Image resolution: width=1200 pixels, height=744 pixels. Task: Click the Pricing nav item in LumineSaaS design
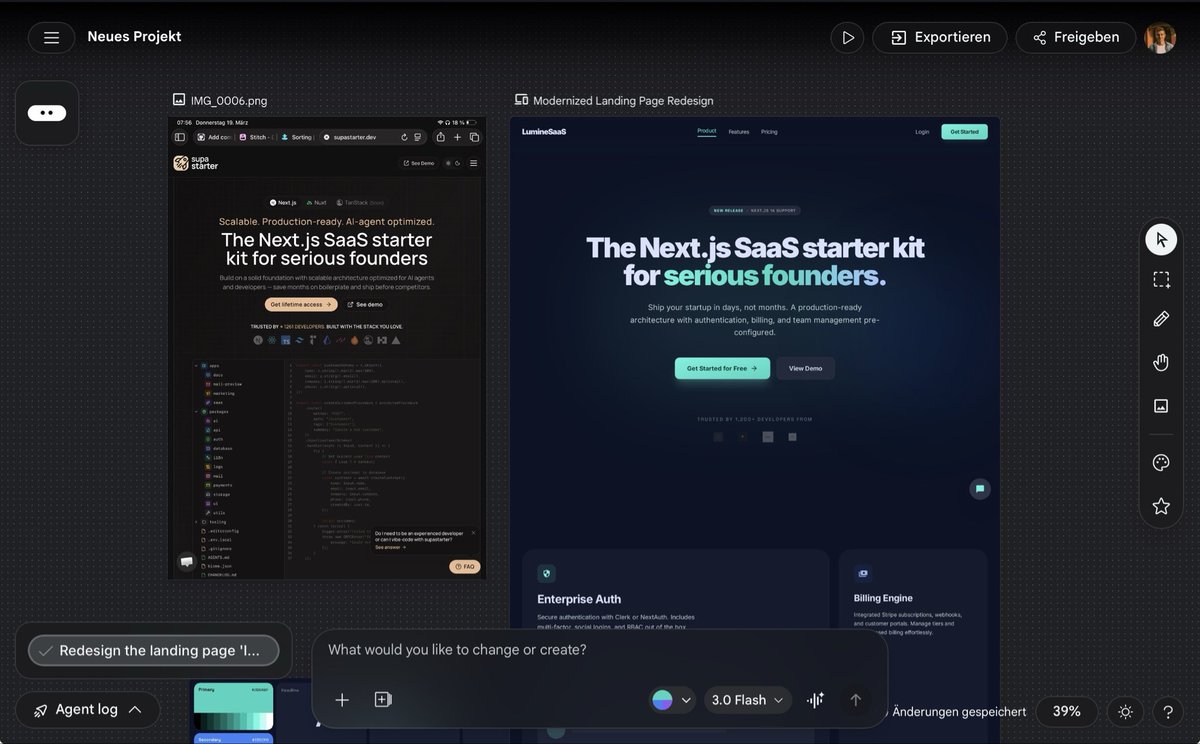pos(769,132)
